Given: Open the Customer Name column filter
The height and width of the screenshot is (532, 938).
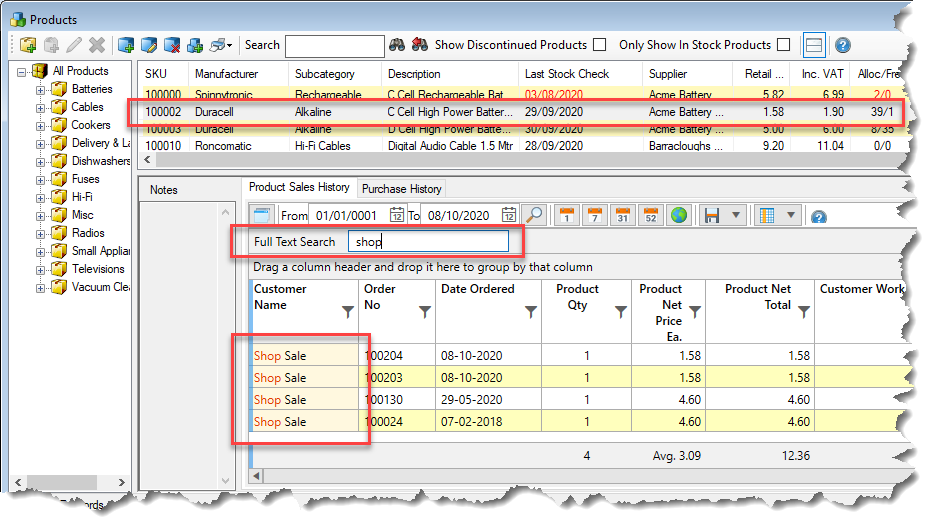Looking at the screenshot, I should point(347,312).
